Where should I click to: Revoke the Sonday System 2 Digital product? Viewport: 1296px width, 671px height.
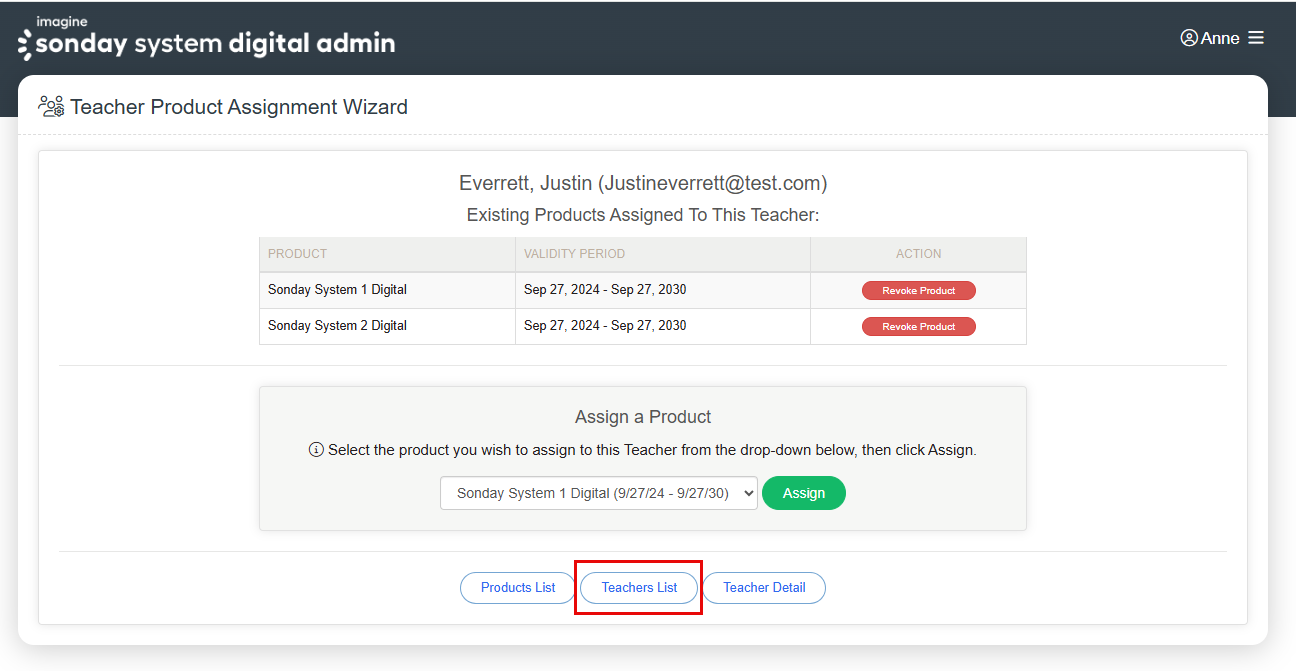coord(918,327)
